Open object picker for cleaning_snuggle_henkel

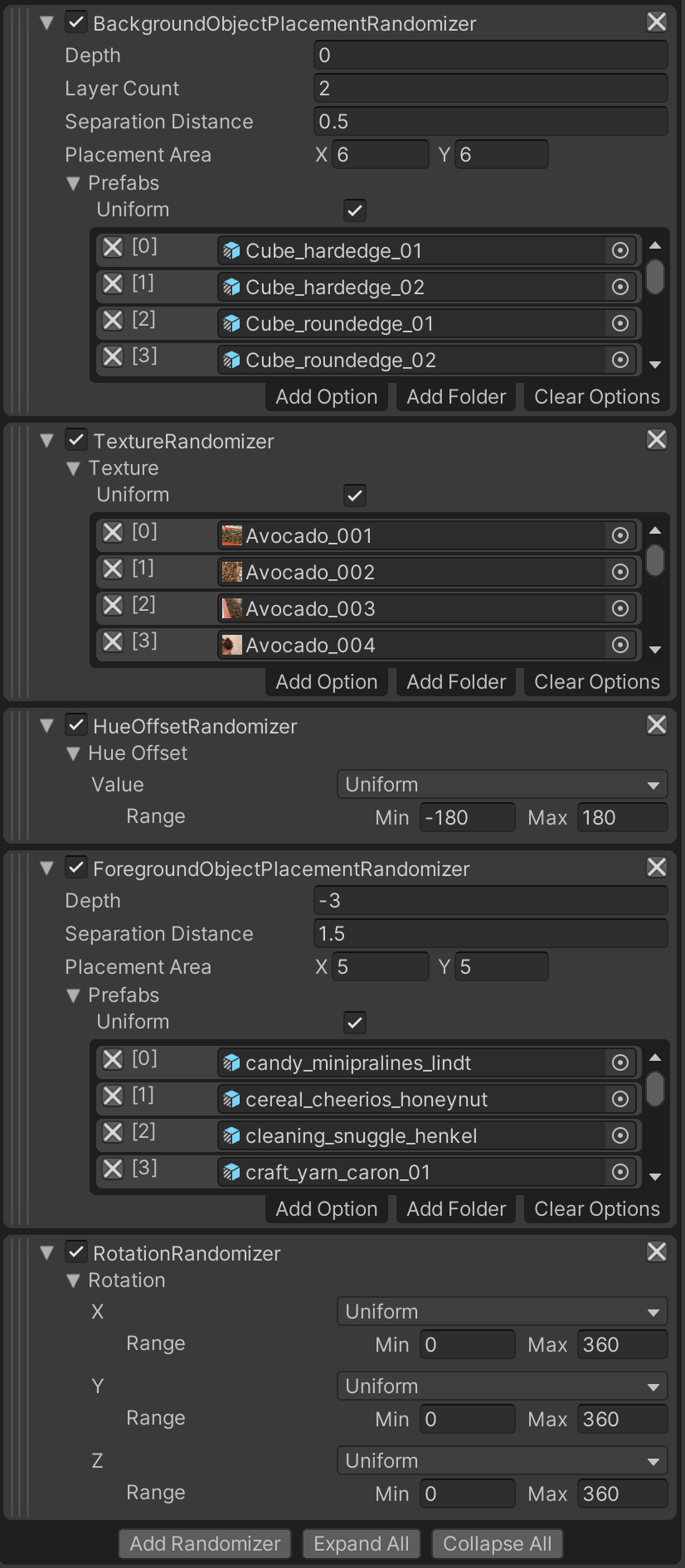[619, 1135]
